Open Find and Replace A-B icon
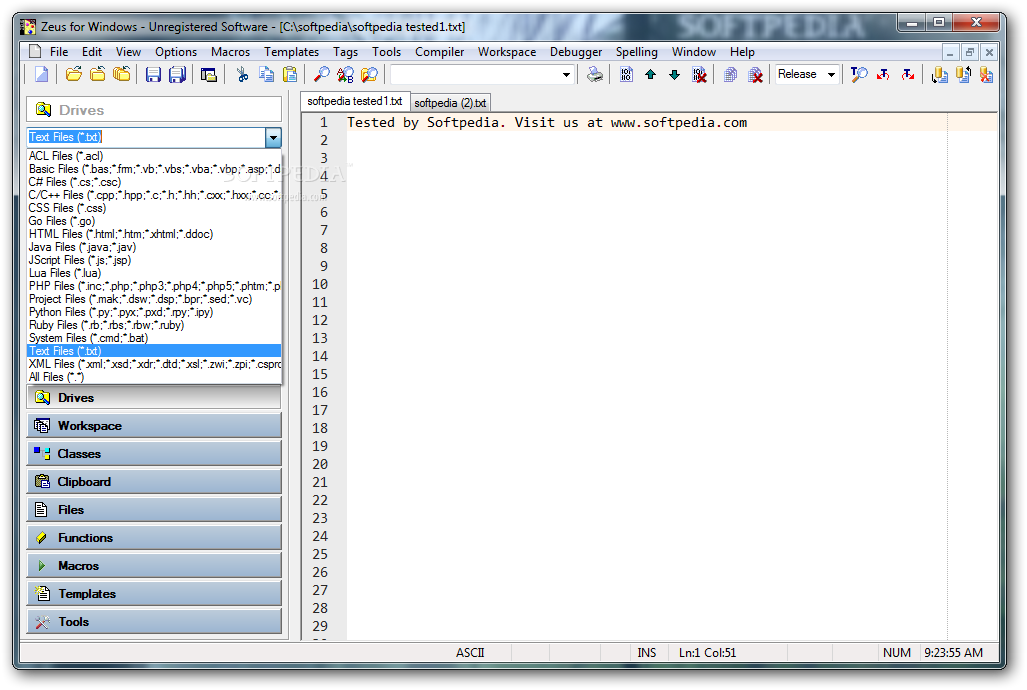 (x=345, y=75)
